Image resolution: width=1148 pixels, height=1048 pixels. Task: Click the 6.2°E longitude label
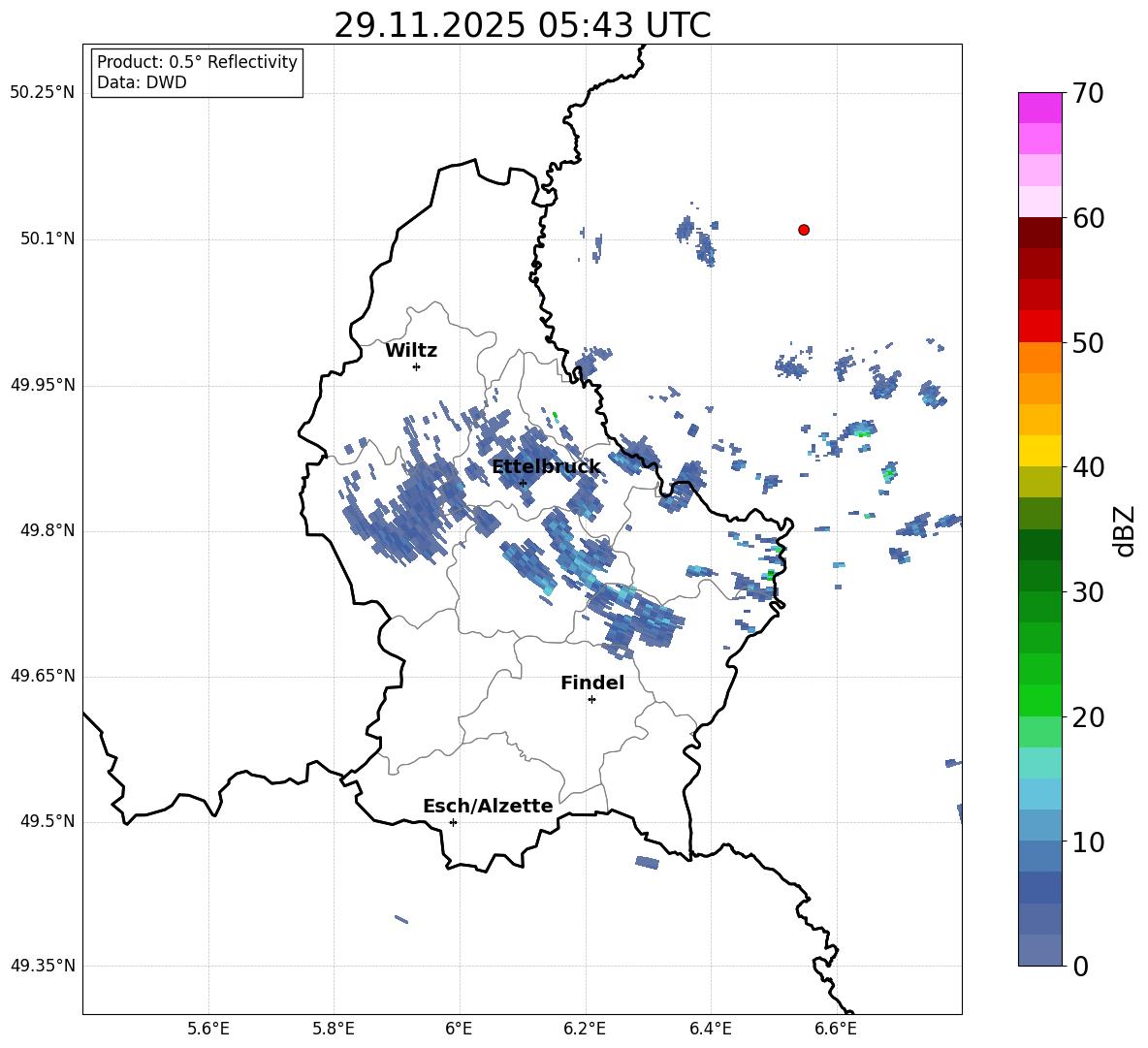(x=585, y=1029)
